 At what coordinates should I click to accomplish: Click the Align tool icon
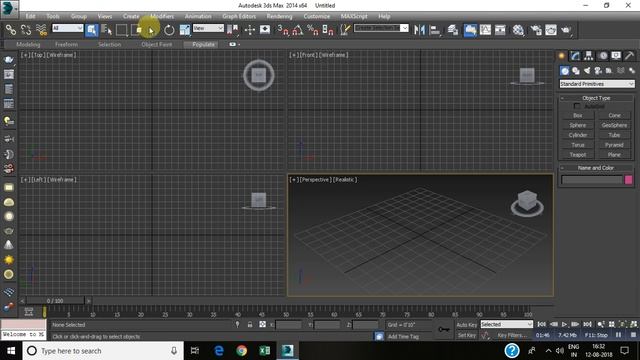pyautogui.click(x=435, y=30)
